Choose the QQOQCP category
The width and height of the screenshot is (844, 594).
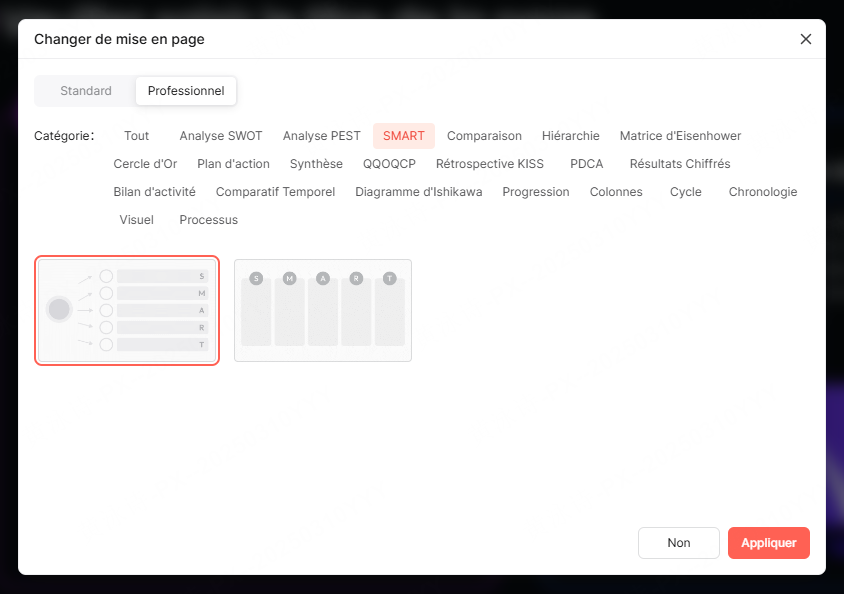pyautogui.click(x=389, y=164)
